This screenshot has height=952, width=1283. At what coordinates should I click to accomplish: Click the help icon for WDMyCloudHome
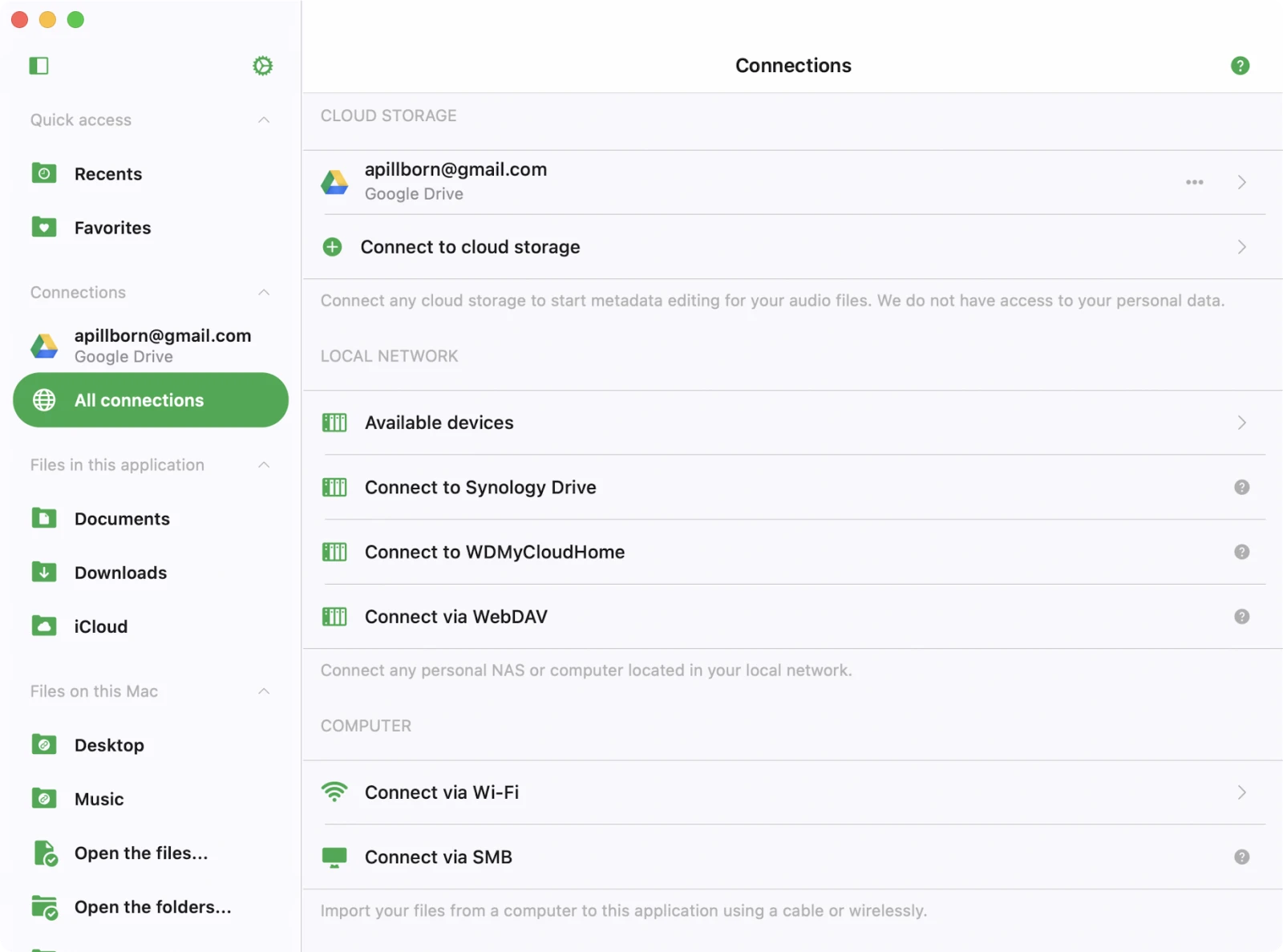coord(1241,552)
